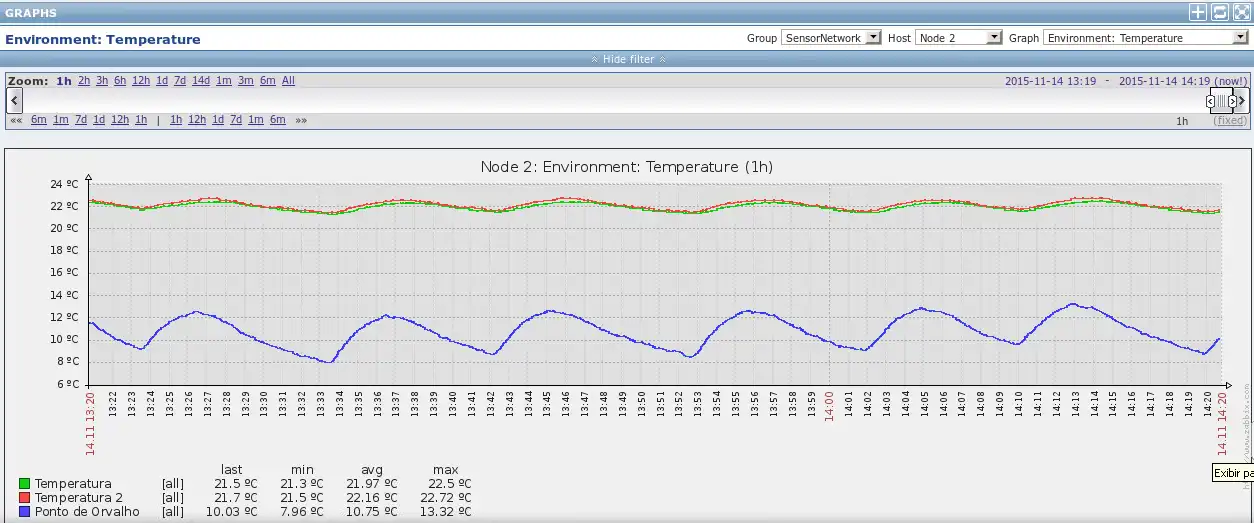The height and width of the screenshot is (523, 1254).
Task: Open fullscreen mode icon in header
Action: (1241, 12)
